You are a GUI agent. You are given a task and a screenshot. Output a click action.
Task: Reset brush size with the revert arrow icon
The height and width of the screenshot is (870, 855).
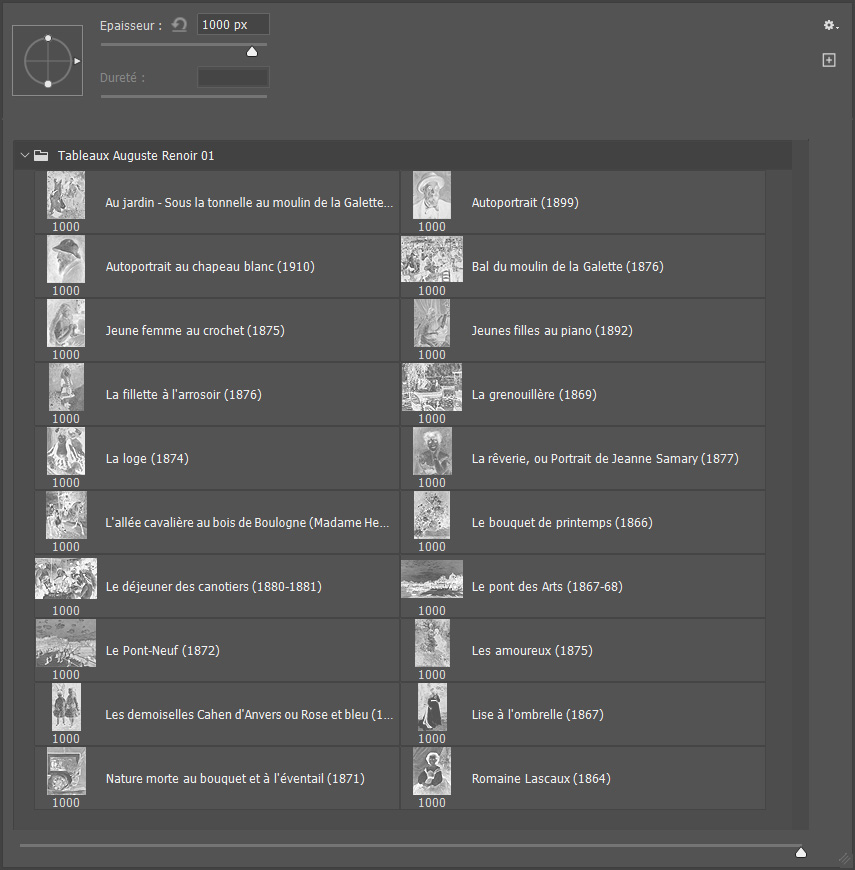point(179,25)
